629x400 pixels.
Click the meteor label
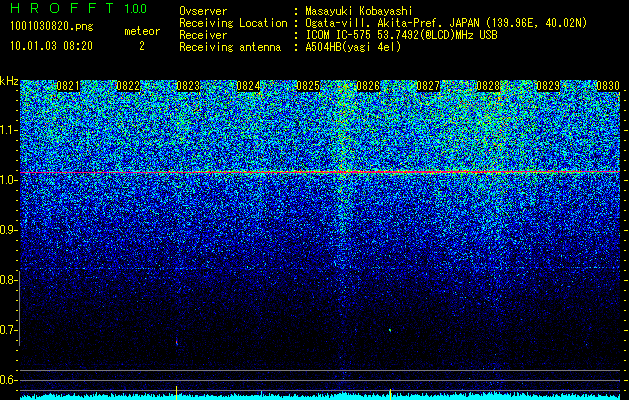pos(142,31)
